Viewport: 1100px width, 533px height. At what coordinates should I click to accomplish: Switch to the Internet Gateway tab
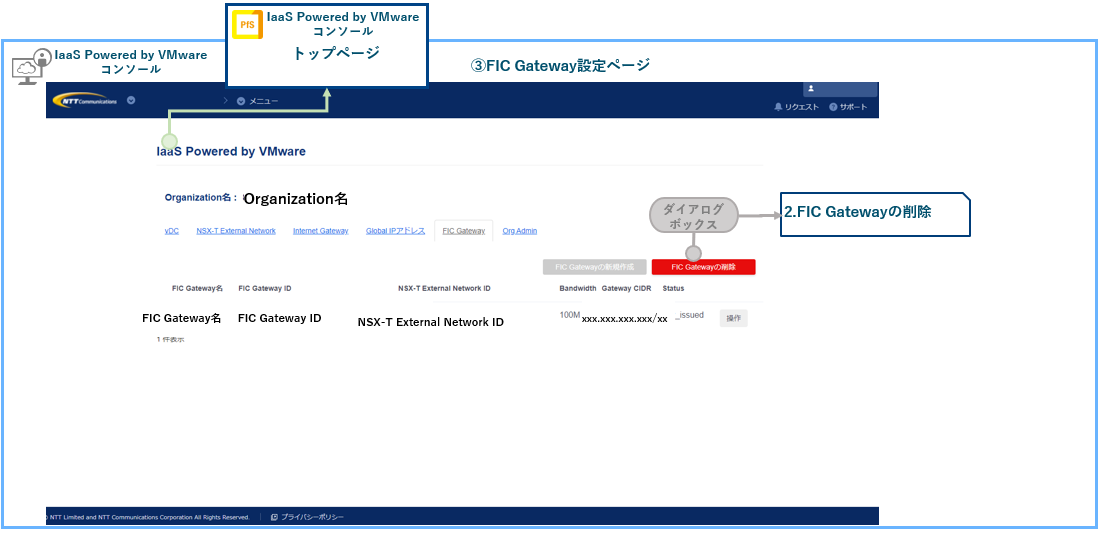[321, 231]
